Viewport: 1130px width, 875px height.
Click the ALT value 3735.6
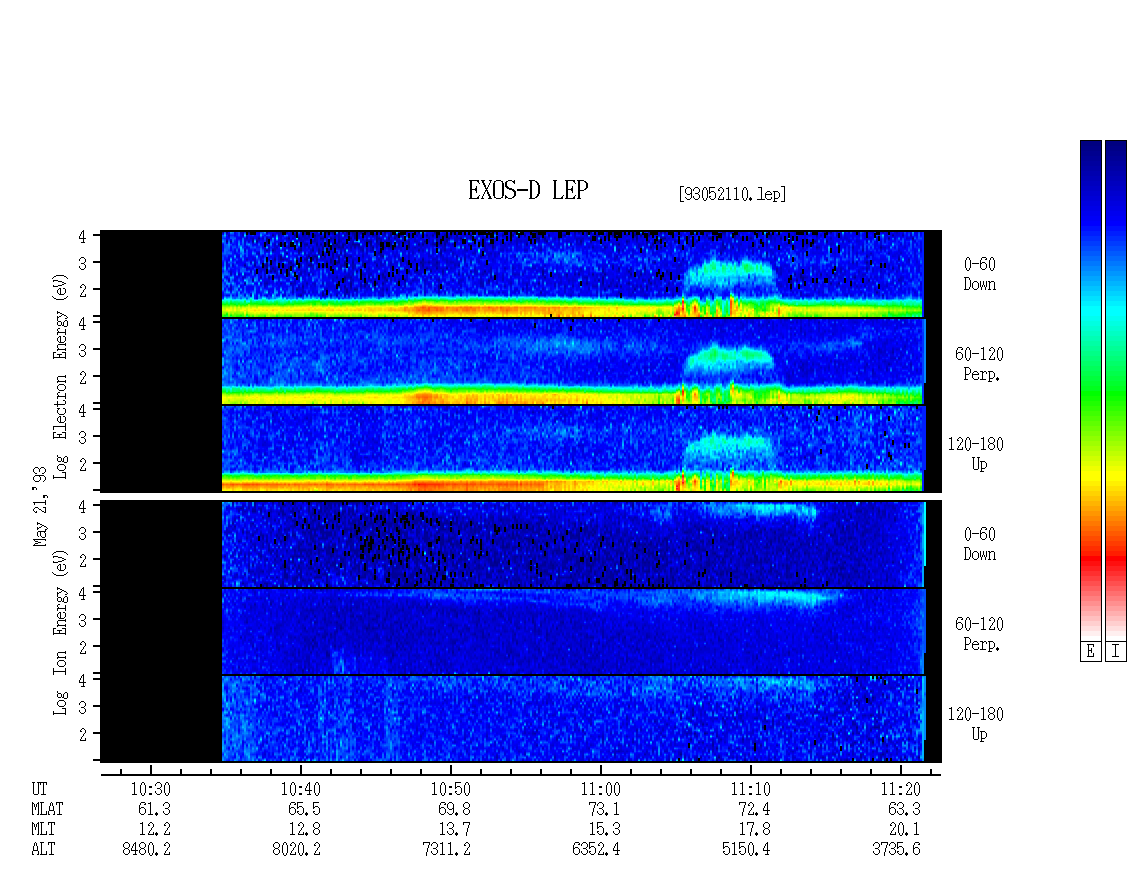click(896, 849)
